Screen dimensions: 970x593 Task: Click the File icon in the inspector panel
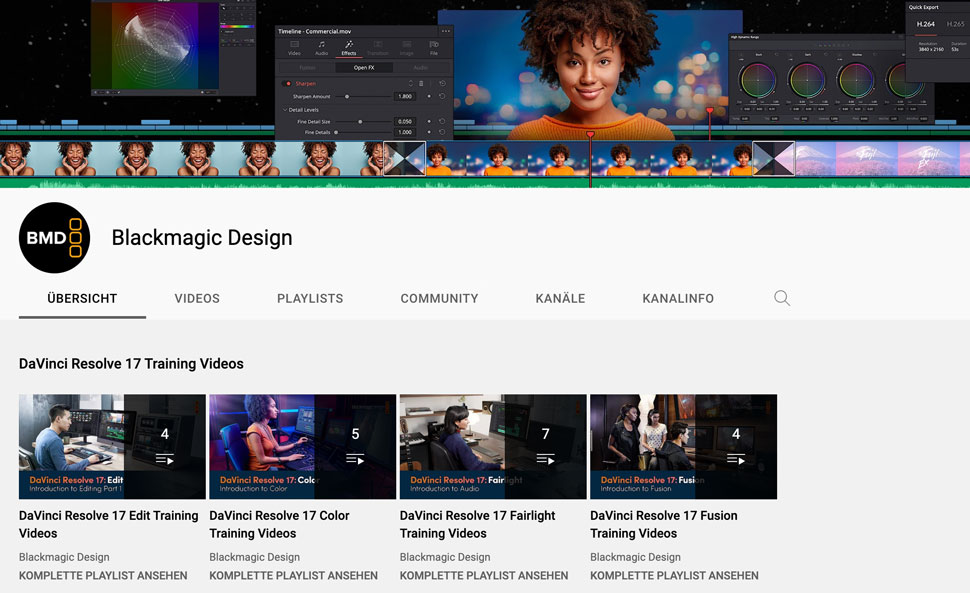click(433, 47)
